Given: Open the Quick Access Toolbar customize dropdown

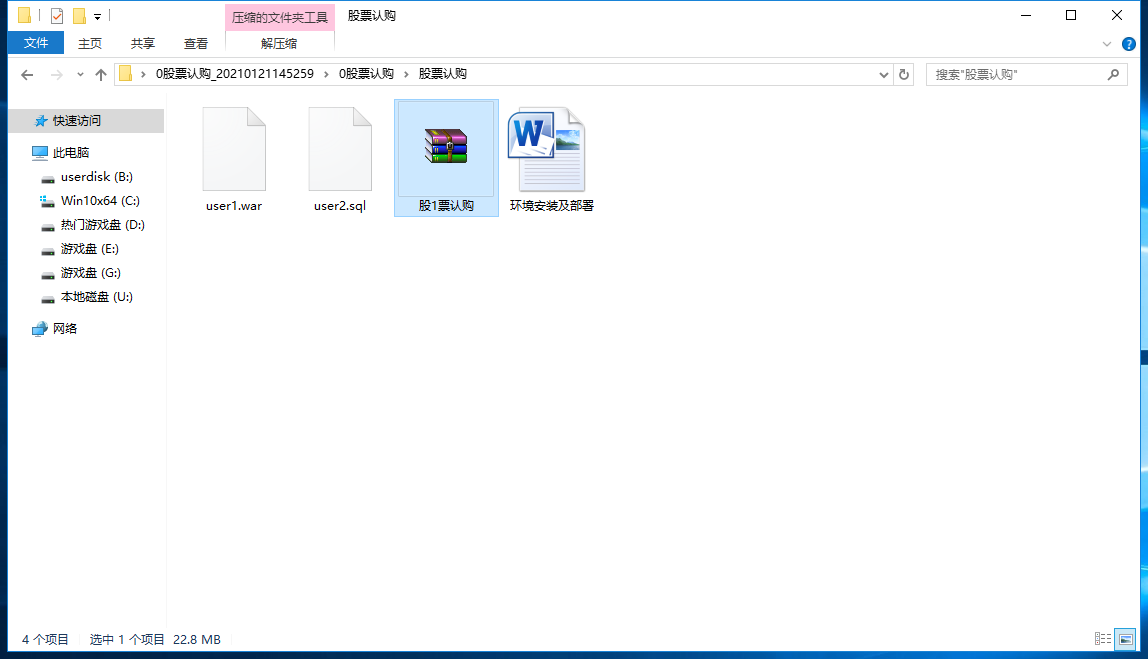Looking at the screenshot, I should pos(97,16).
